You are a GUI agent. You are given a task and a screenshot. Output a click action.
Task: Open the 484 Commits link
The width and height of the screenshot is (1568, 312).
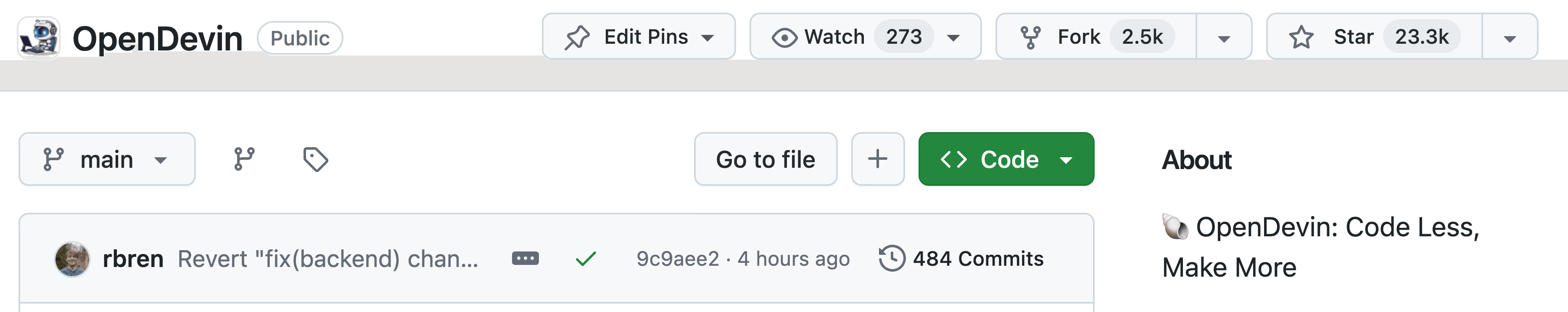[x=977, y=258]
